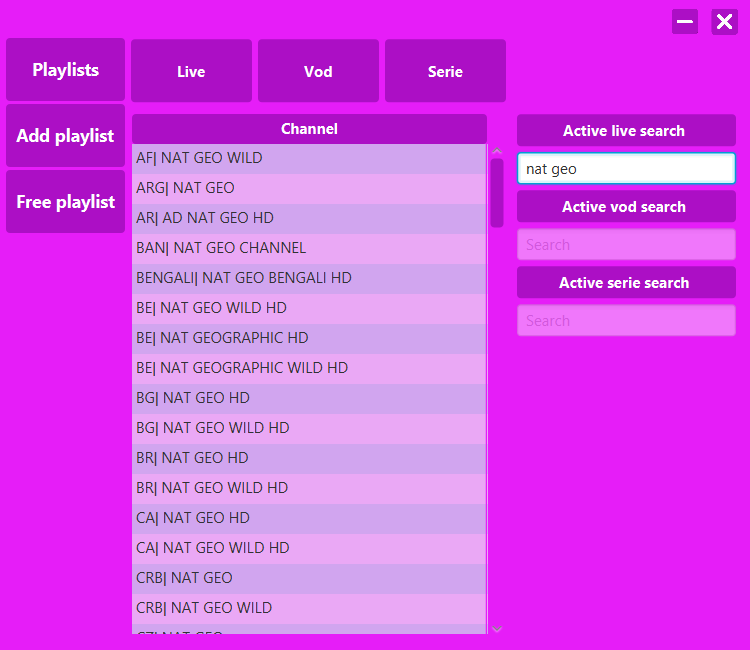Select channel AF| NAT GEO WILD

[x=309, y=158]
